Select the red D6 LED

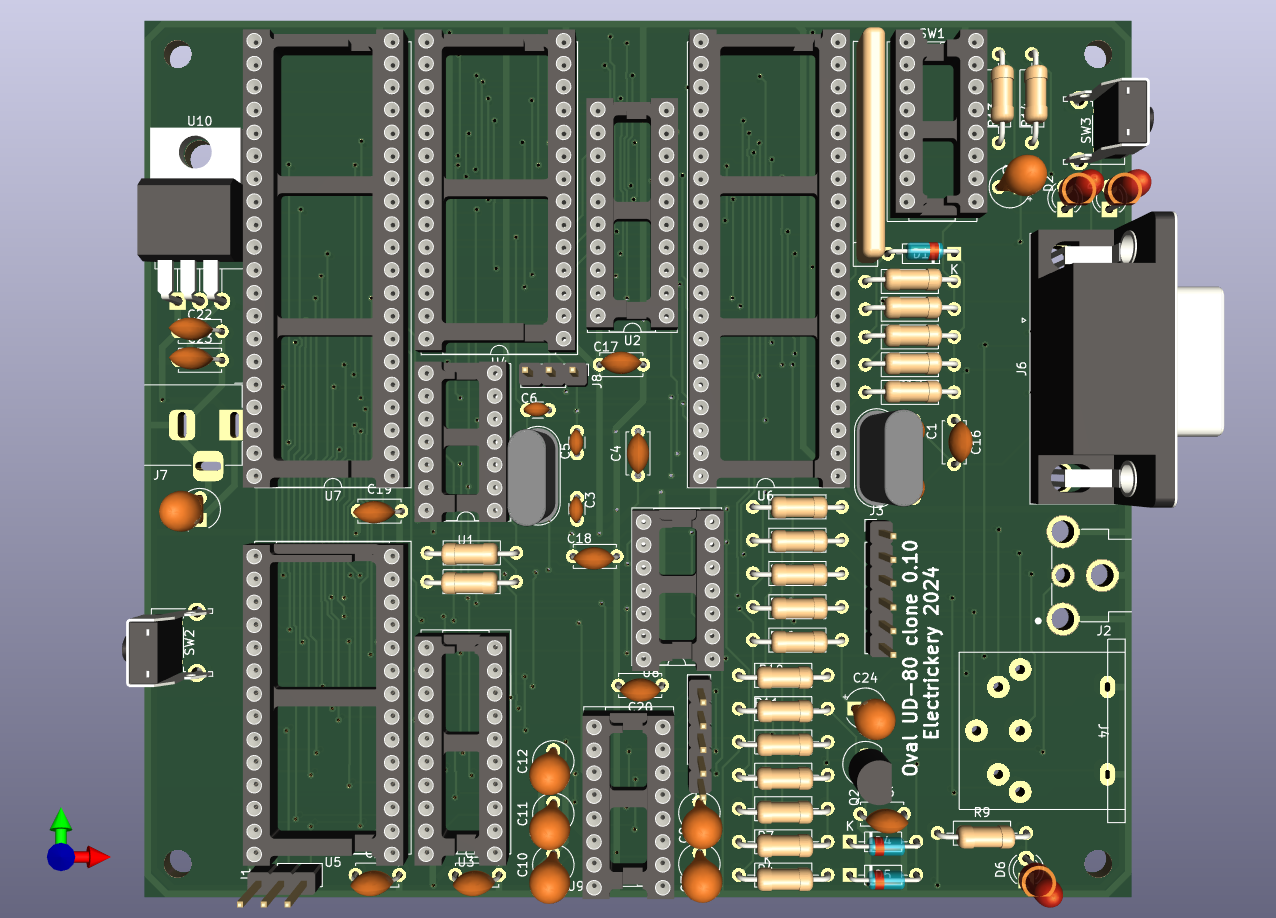[1040, 880]
